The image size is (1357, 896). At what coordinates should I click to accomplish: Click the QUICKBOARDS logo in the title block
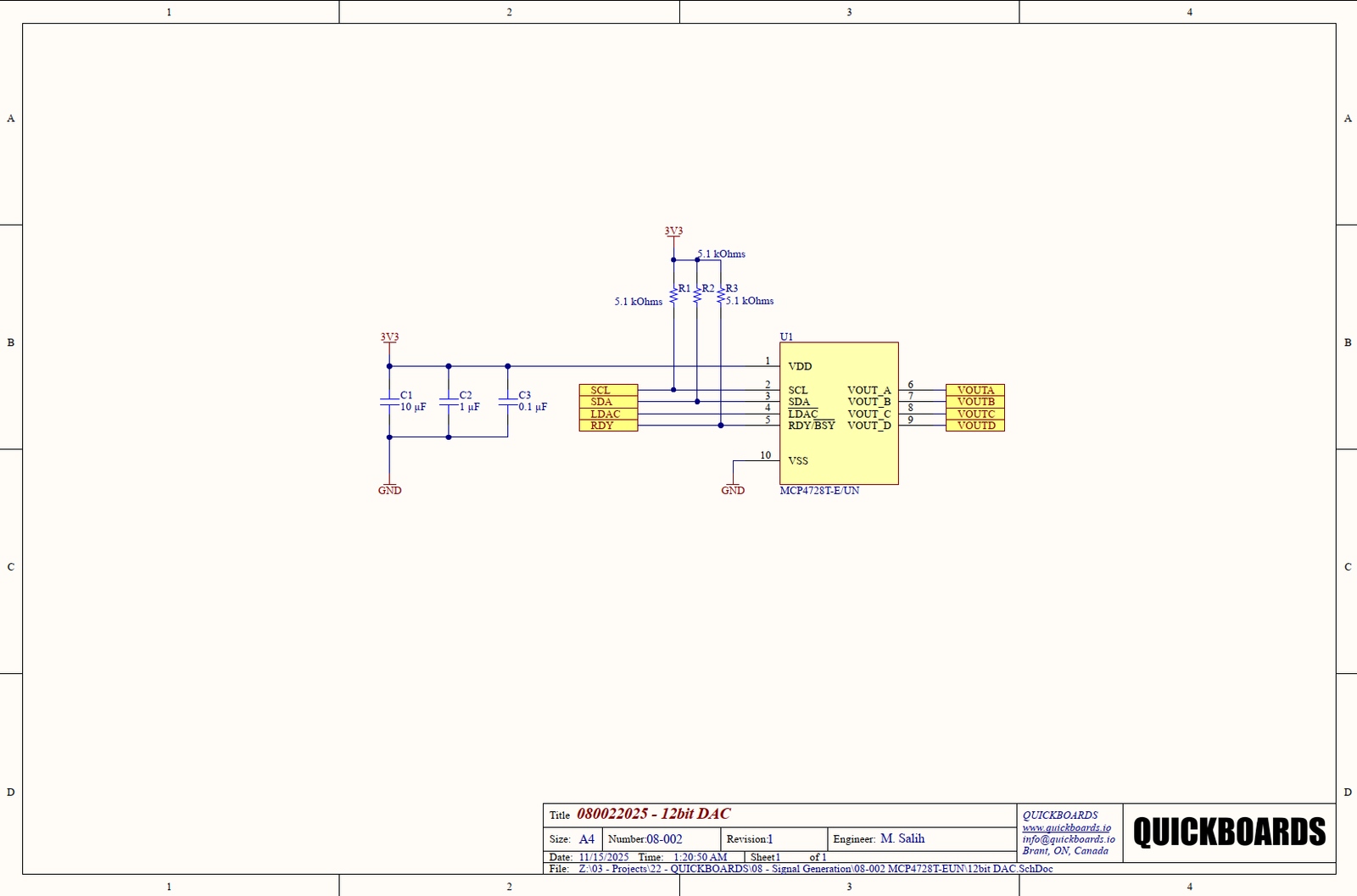point(1229,832)
